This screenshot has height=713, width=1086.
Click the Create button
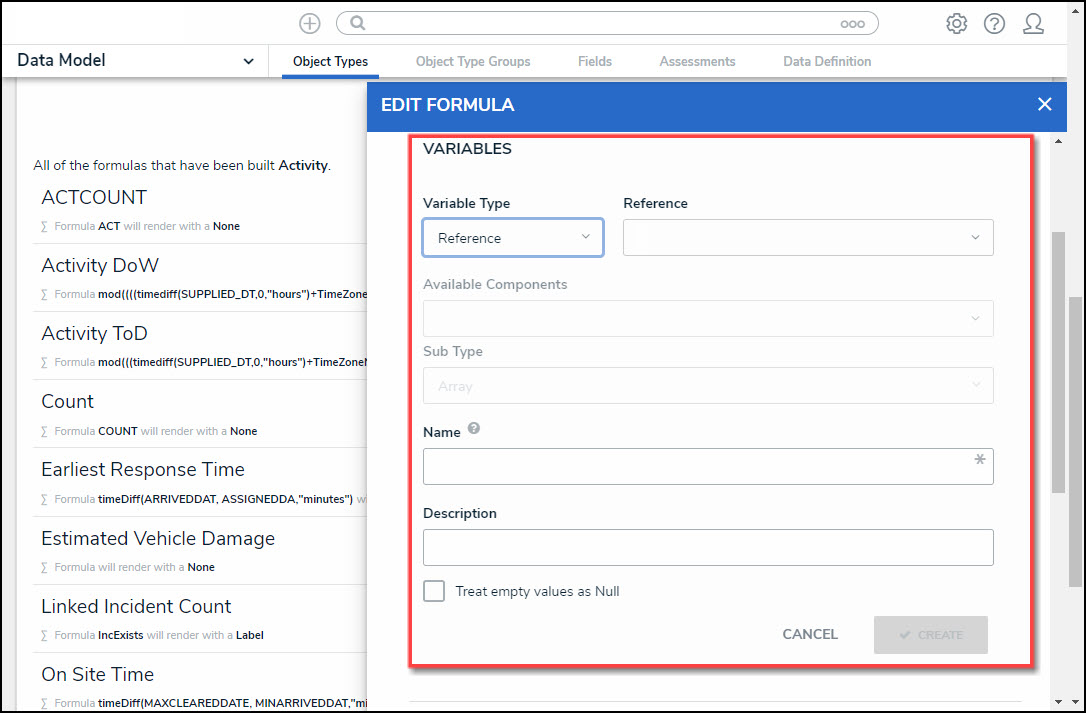pos(930,635)
